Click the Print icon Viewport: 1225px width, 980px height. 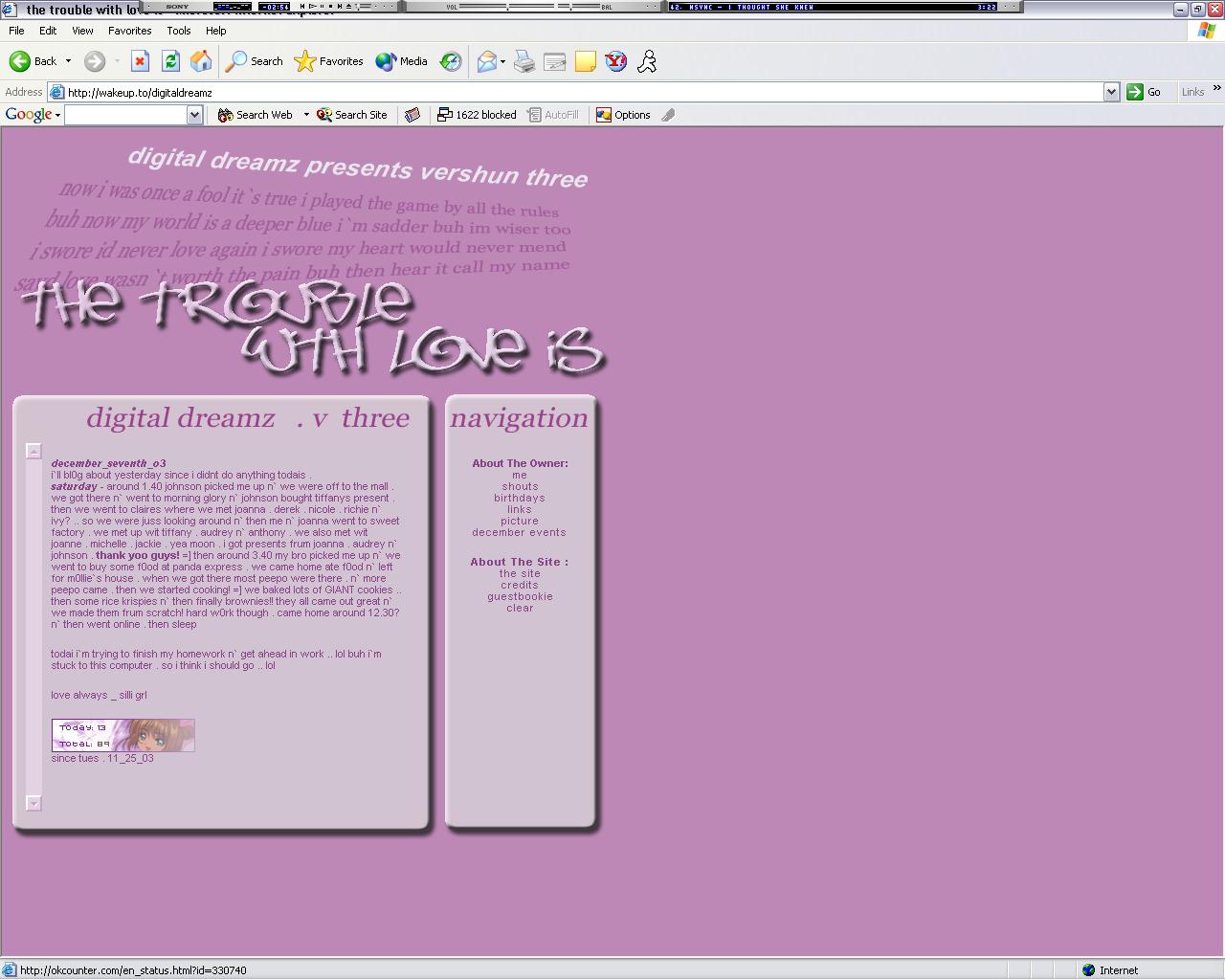524,61
